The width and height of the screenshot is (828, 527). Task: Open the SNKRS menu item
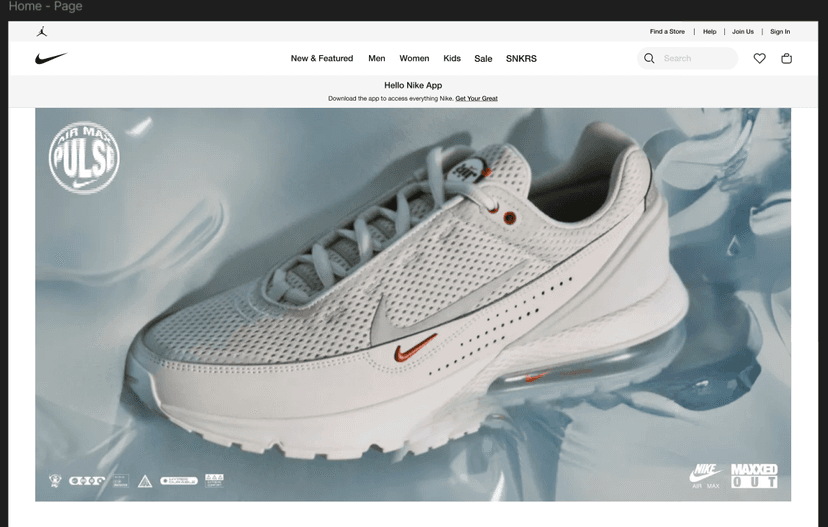click(x=521, y=59)
